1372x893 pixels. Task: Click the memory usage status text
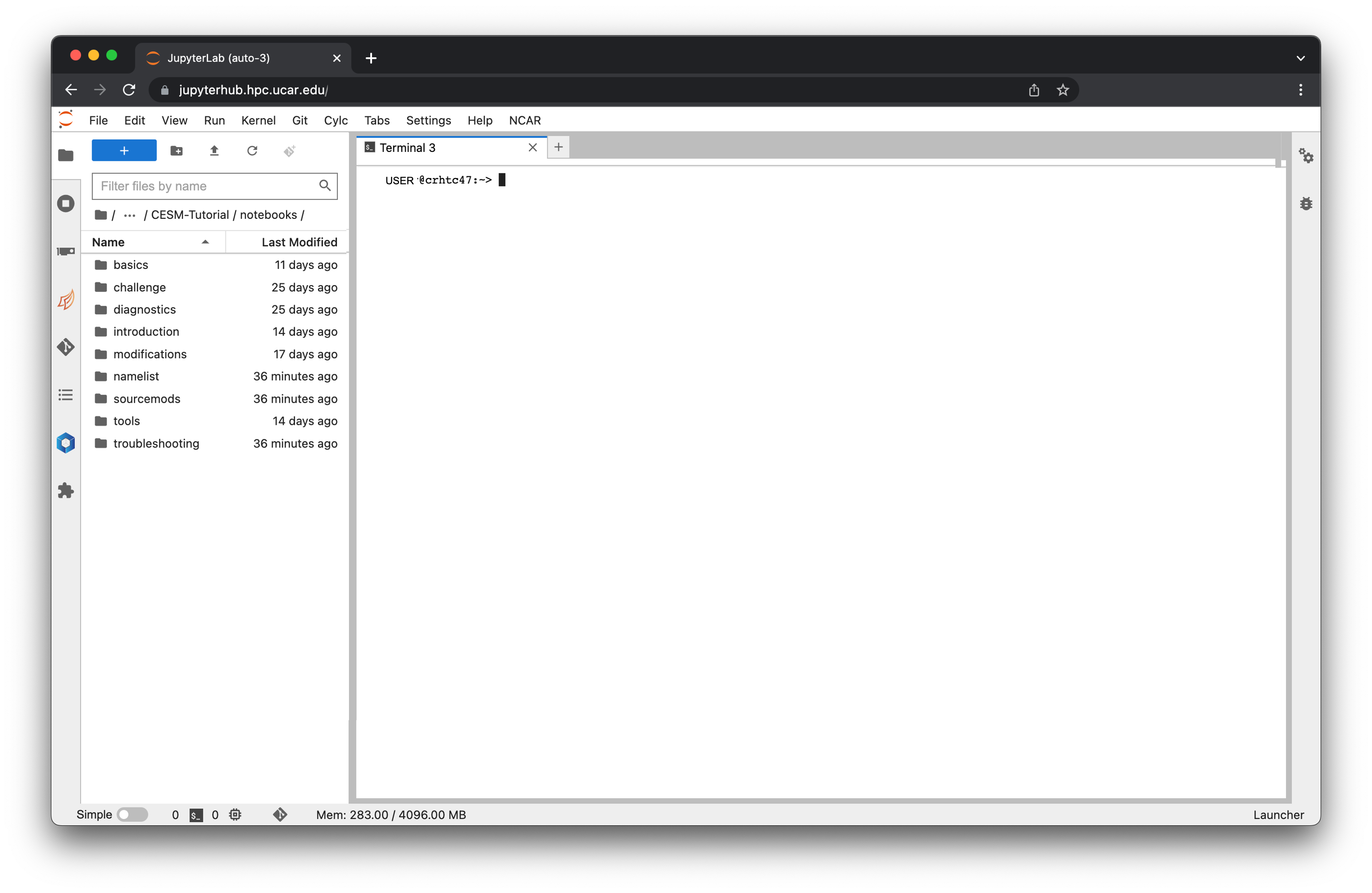[x=391, y=815]
